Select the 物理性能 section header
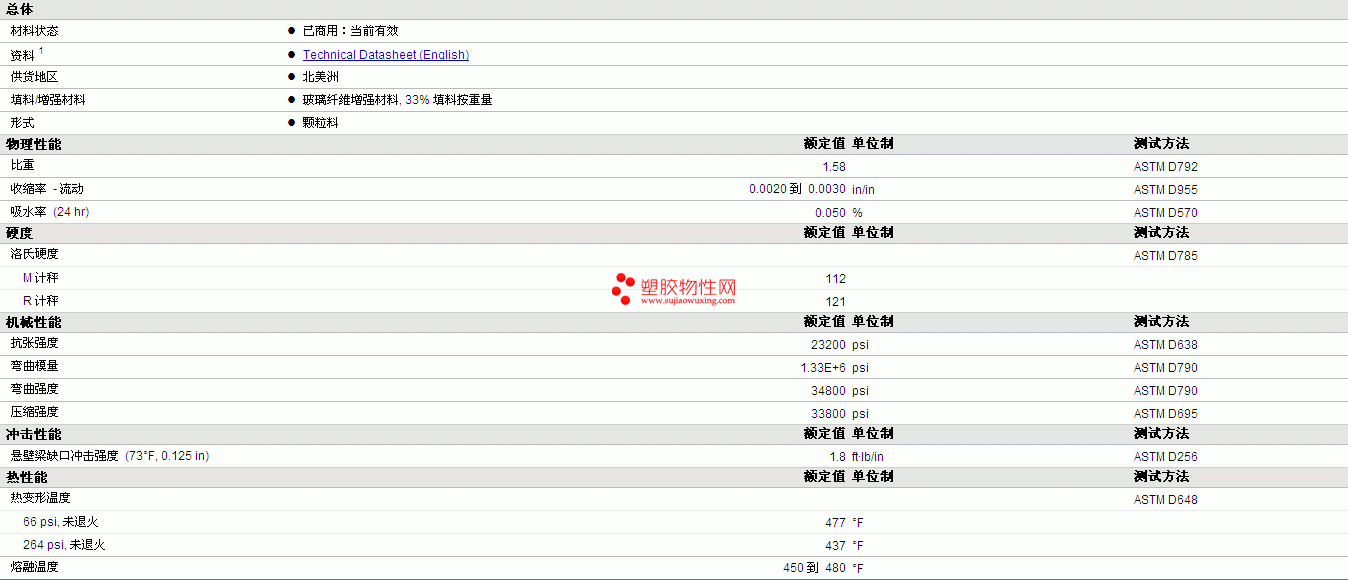1348x580 pixels. (34, 144)
